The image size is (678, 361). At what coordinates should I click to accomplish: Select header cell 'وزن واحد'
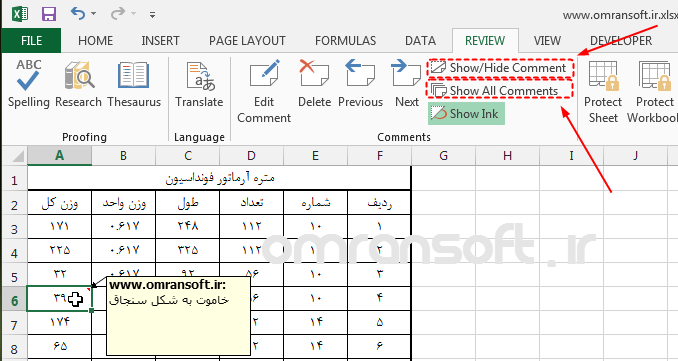tap(124, 202)
